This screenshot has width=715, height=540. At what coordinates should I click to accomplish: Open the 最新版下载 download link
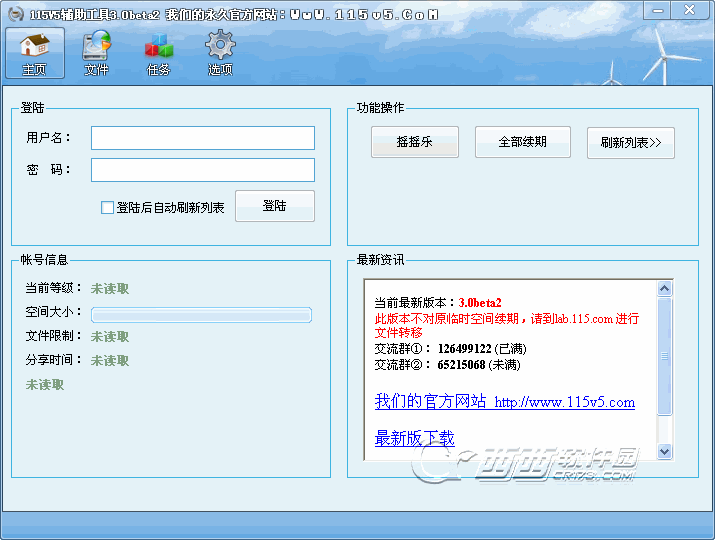coord(414,438)
